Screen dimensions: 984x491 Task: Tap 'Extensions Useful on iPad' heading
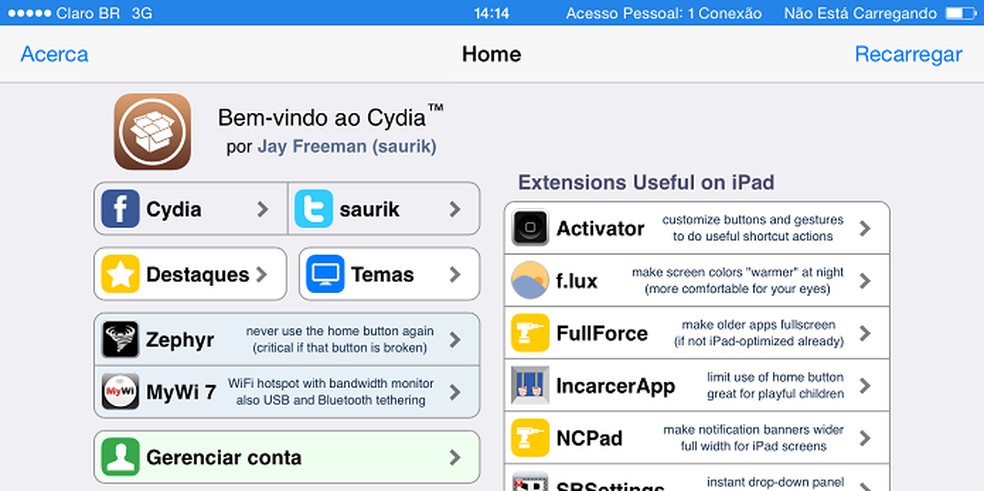pos(646,183)
